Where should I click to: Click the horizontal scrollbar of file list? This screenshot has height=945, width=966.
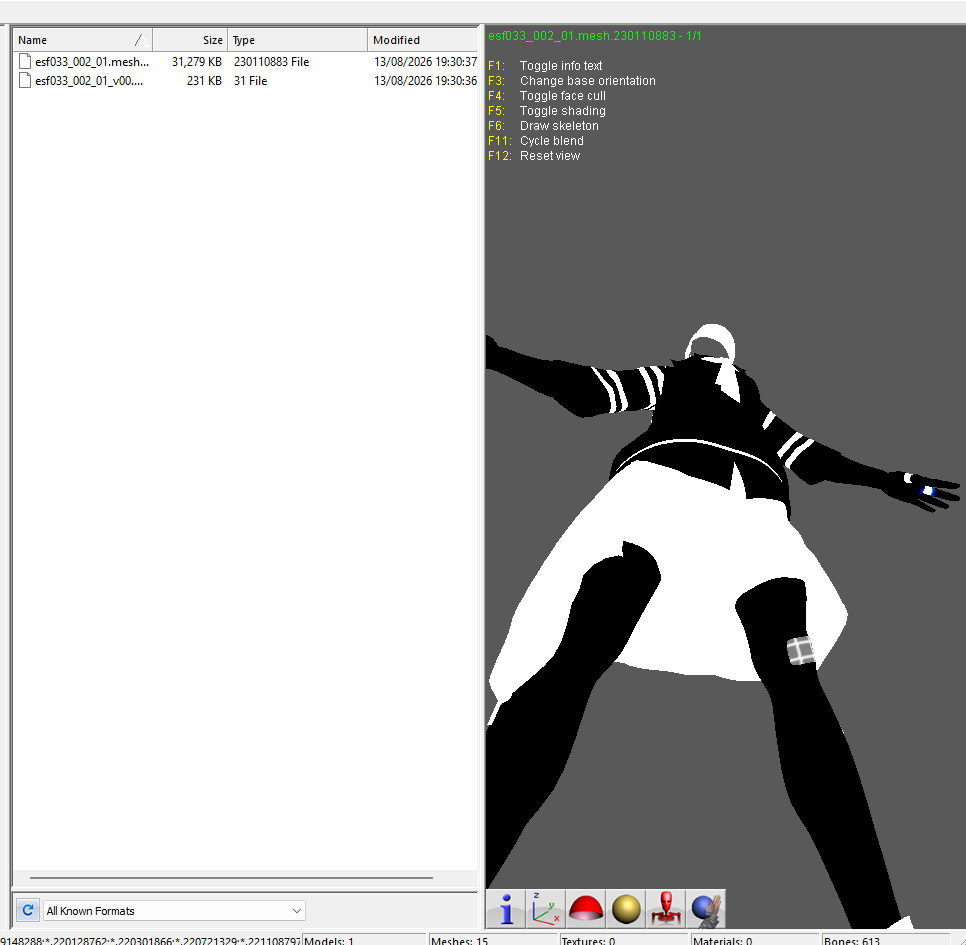[x=231, y=877]
